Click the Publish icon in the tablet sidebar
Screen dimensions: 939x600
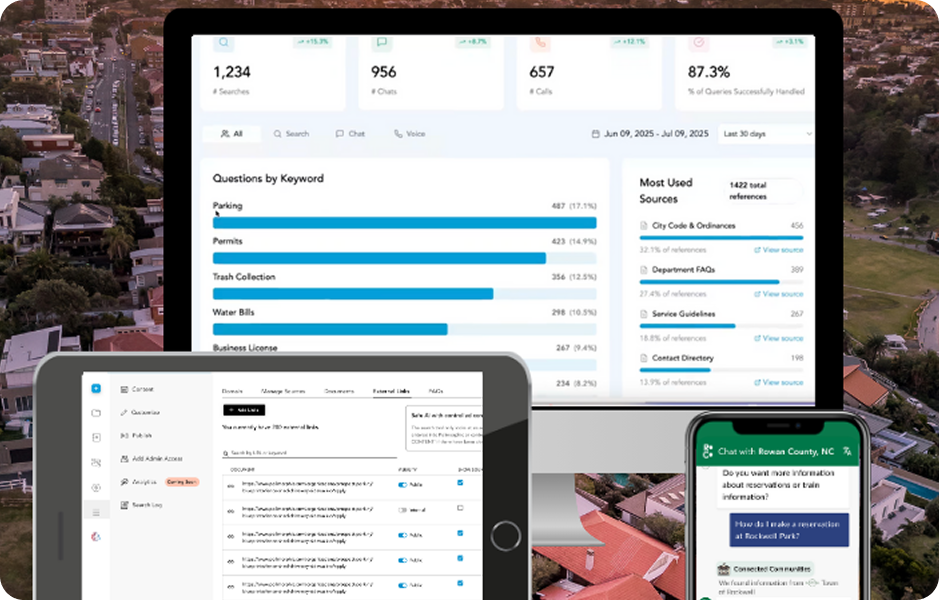click(x=124, y=435)
